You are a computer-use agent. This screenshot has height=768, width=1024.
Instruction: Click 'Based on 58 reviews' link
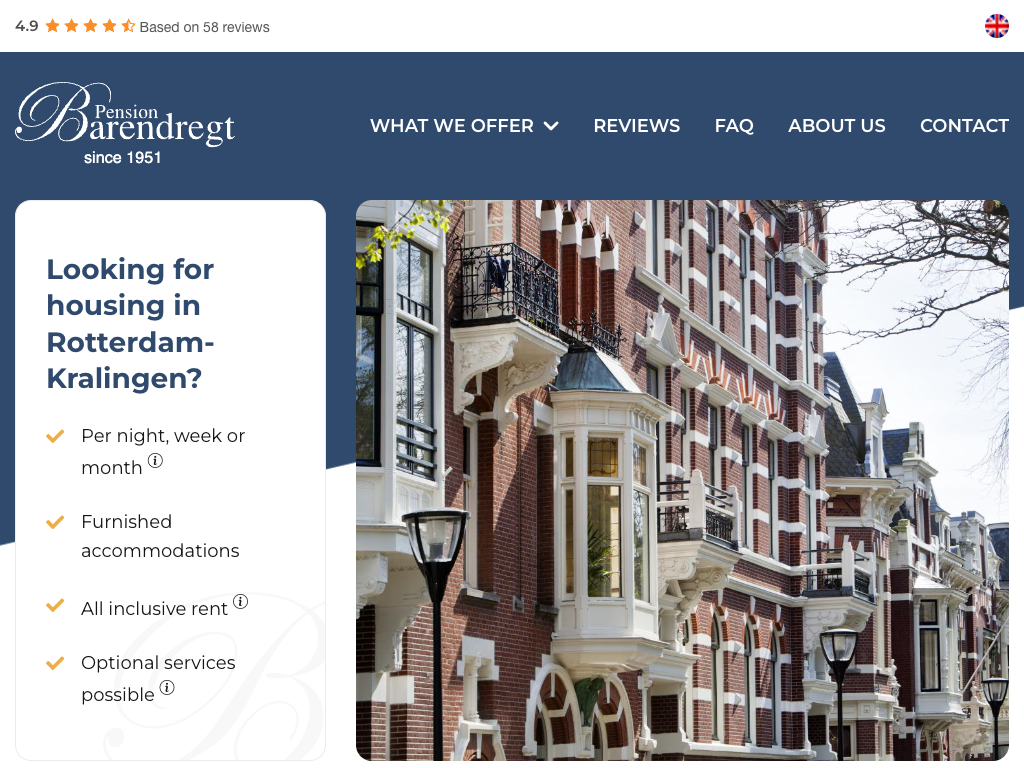[204, 27]
